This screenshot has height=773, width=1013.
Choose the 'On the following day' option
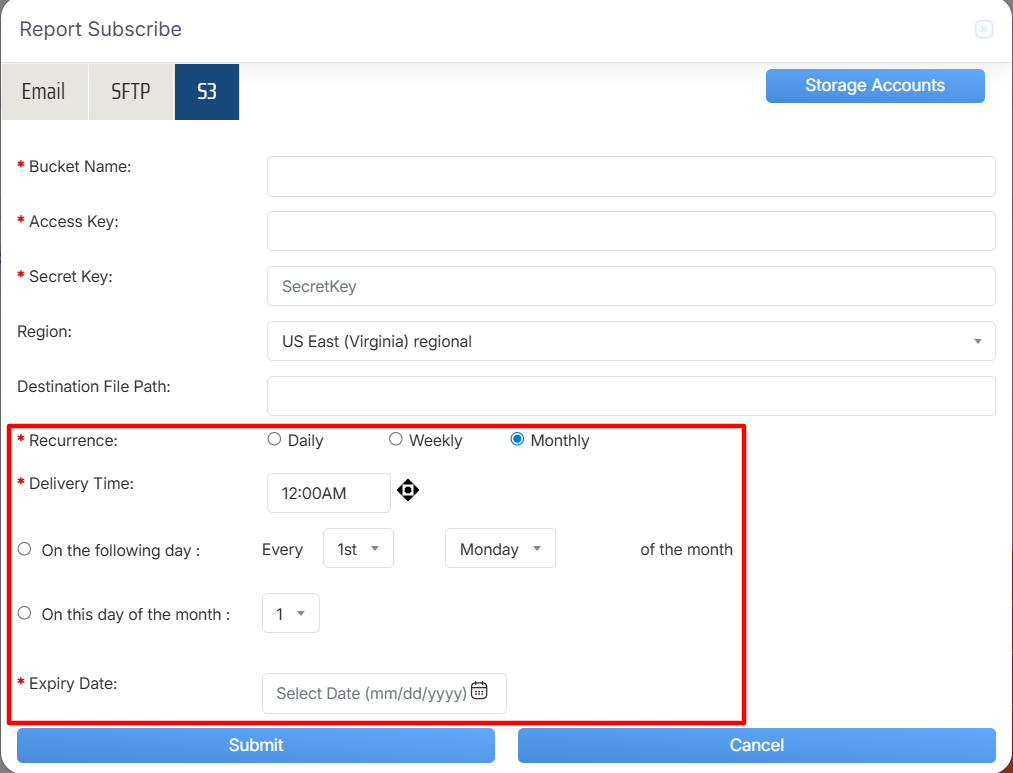tap(25, 549)
